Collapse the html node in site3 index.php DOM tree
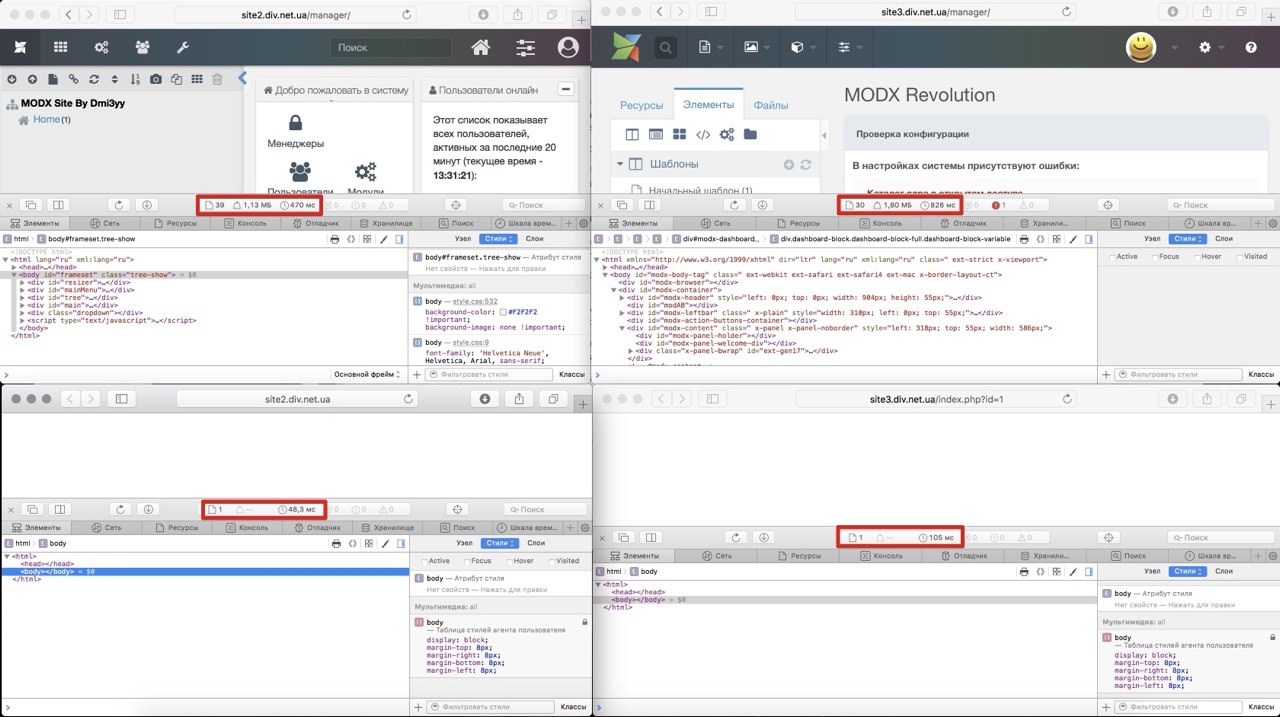The height and width of the screenshot is (717, 1280). pyautogui.click(x=598, y=584)
